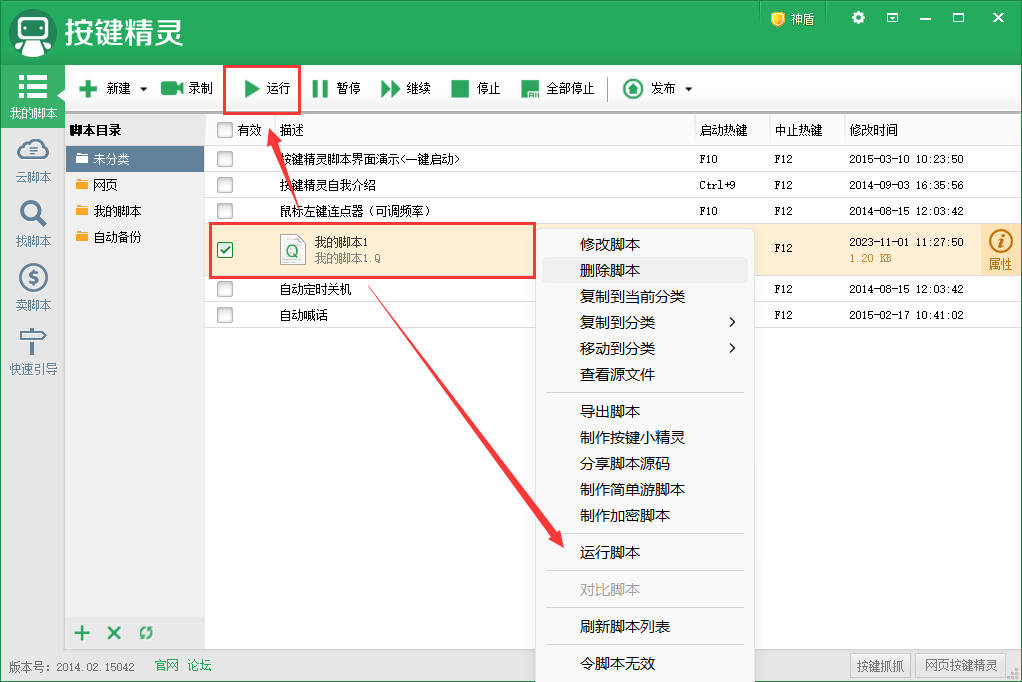1022x682 pixels.
Task: Check the 自动喊话 row checkbox
Action: [x=225, y=315]
